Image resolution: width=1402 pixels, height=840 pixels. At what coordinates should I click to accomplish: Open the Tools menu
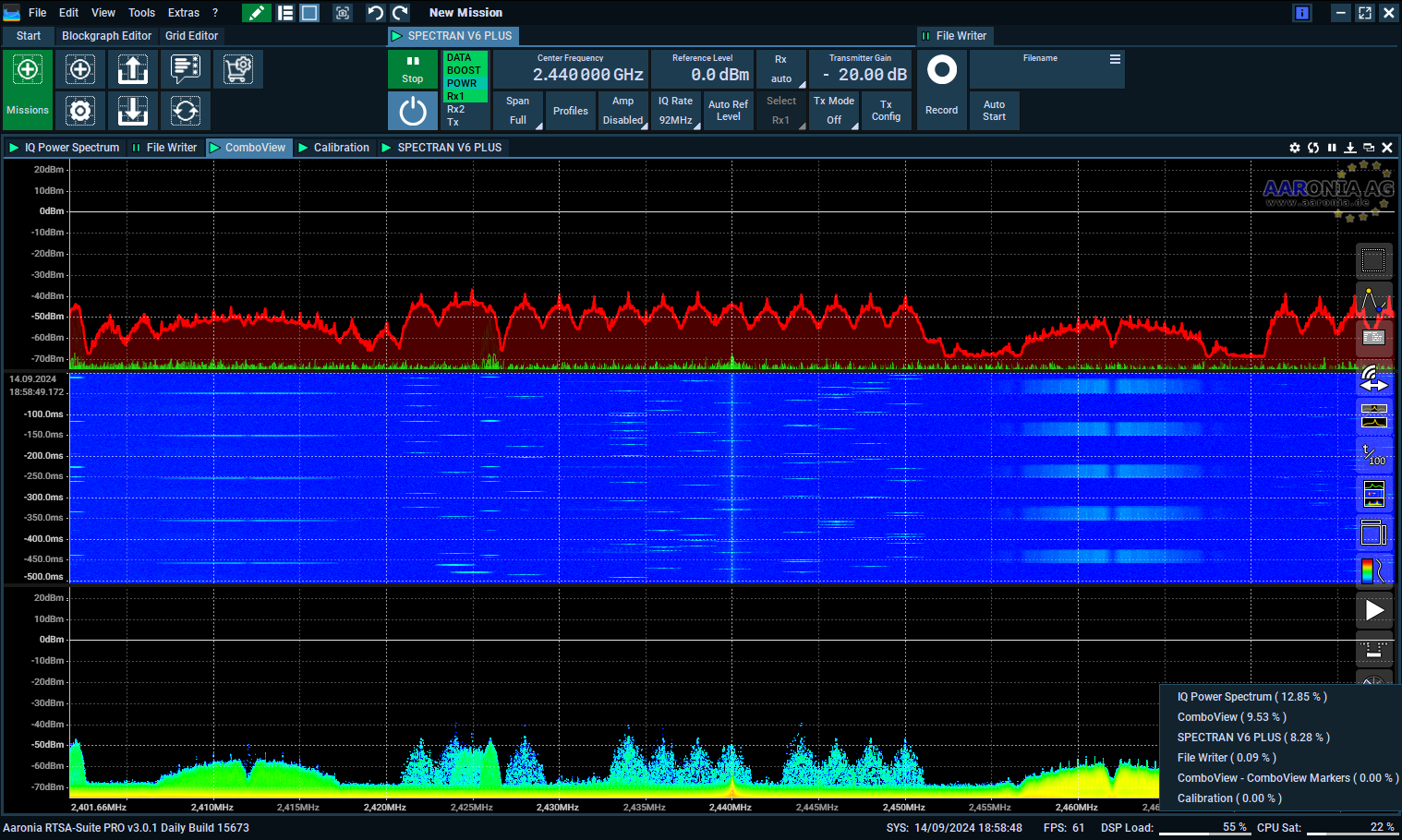click(141, 13)
